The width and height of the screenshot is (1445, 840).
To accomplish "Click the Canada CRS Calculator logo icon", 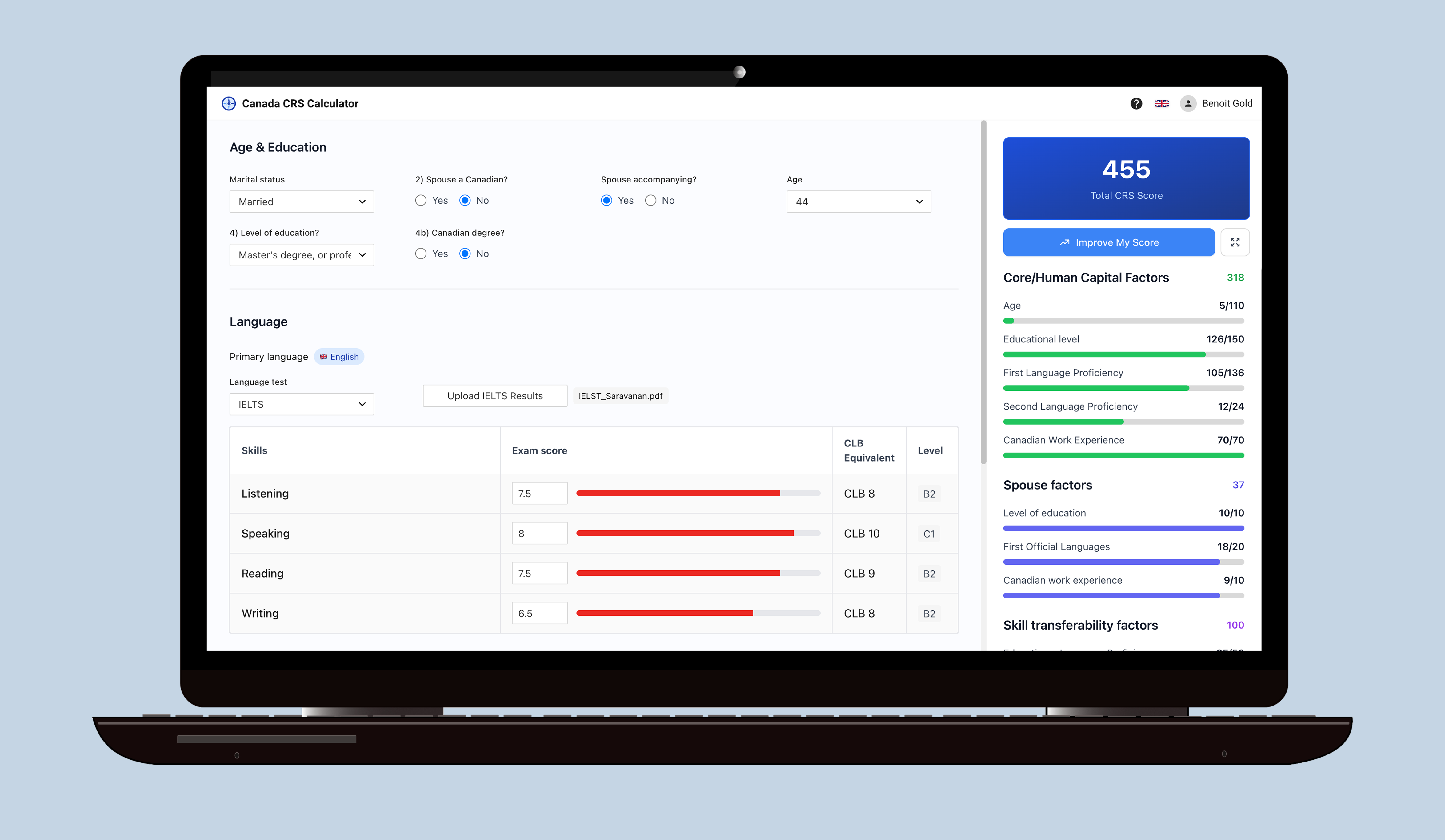I will pyautogui.click(x=228, y=103).
